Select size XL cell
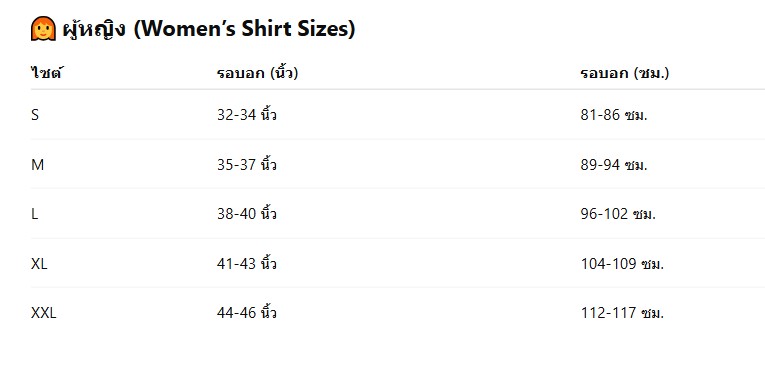765x386 pixels. 39,264
